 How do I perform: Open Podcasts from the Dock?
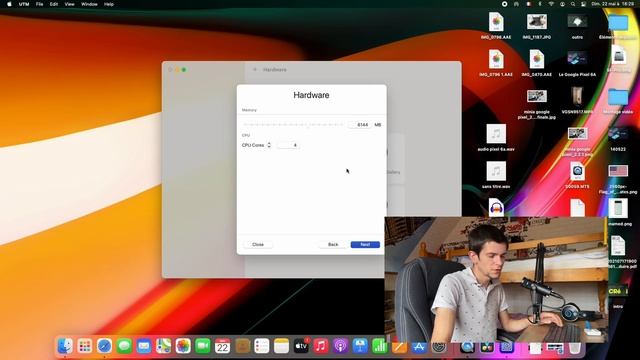[x=340, y=346]
